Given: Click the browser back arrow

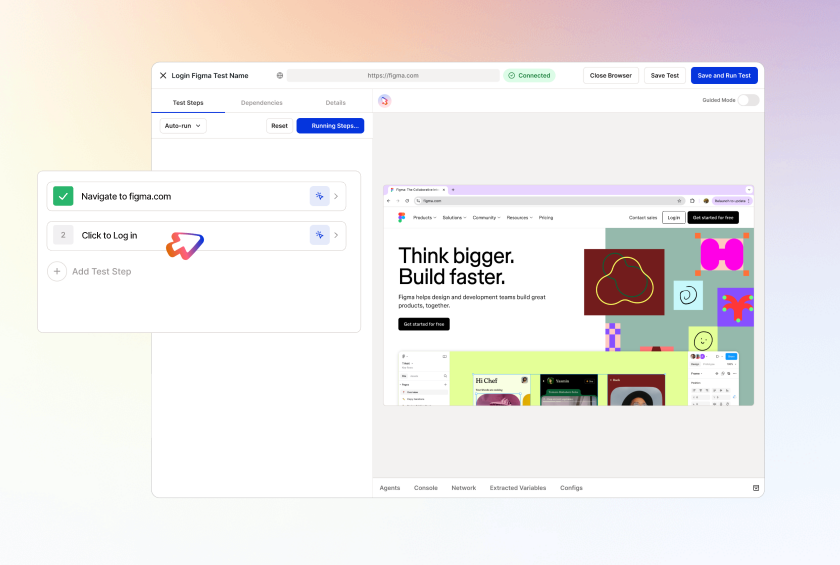Looking at the screenshot, I should (x=388, y=201).
